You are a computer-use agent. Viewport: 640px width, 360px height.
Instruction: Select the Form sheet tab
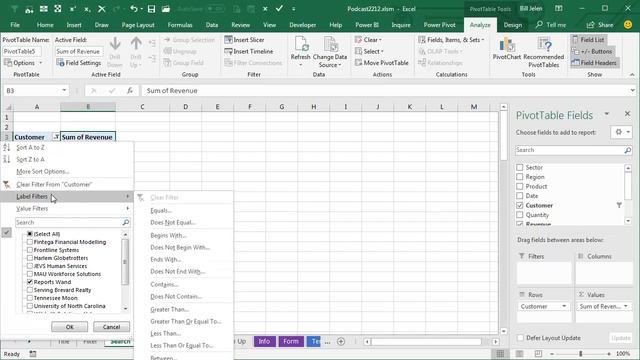click(x=291, y=341)
